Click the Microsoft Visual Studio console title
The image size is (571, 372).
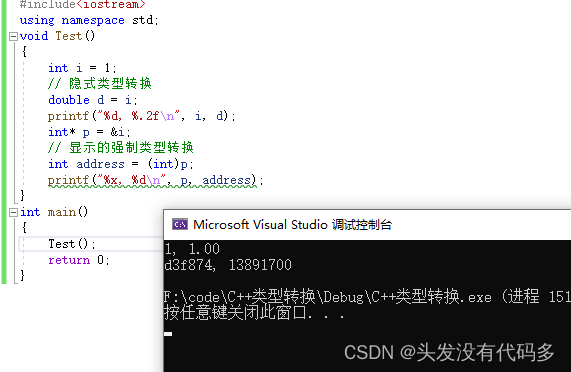pyautogui.click(x=292, y=225)
